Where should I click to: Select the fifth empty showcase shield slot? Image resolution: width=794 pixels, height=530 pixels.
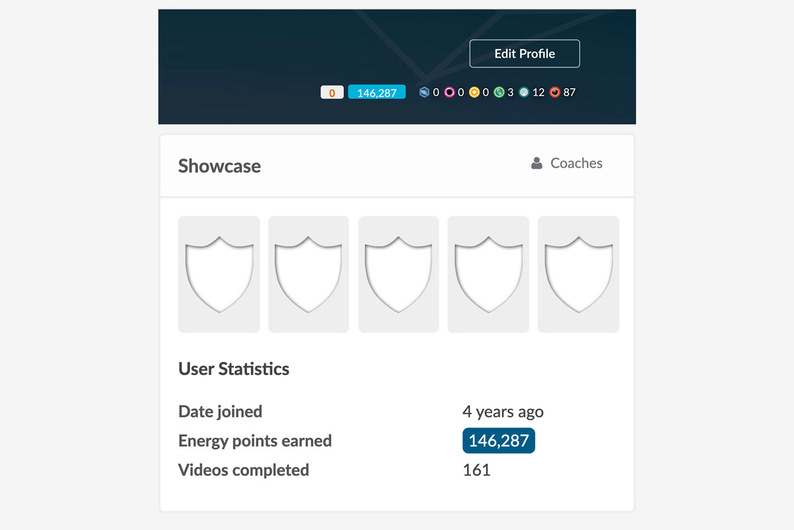click(x=578, y=274)
